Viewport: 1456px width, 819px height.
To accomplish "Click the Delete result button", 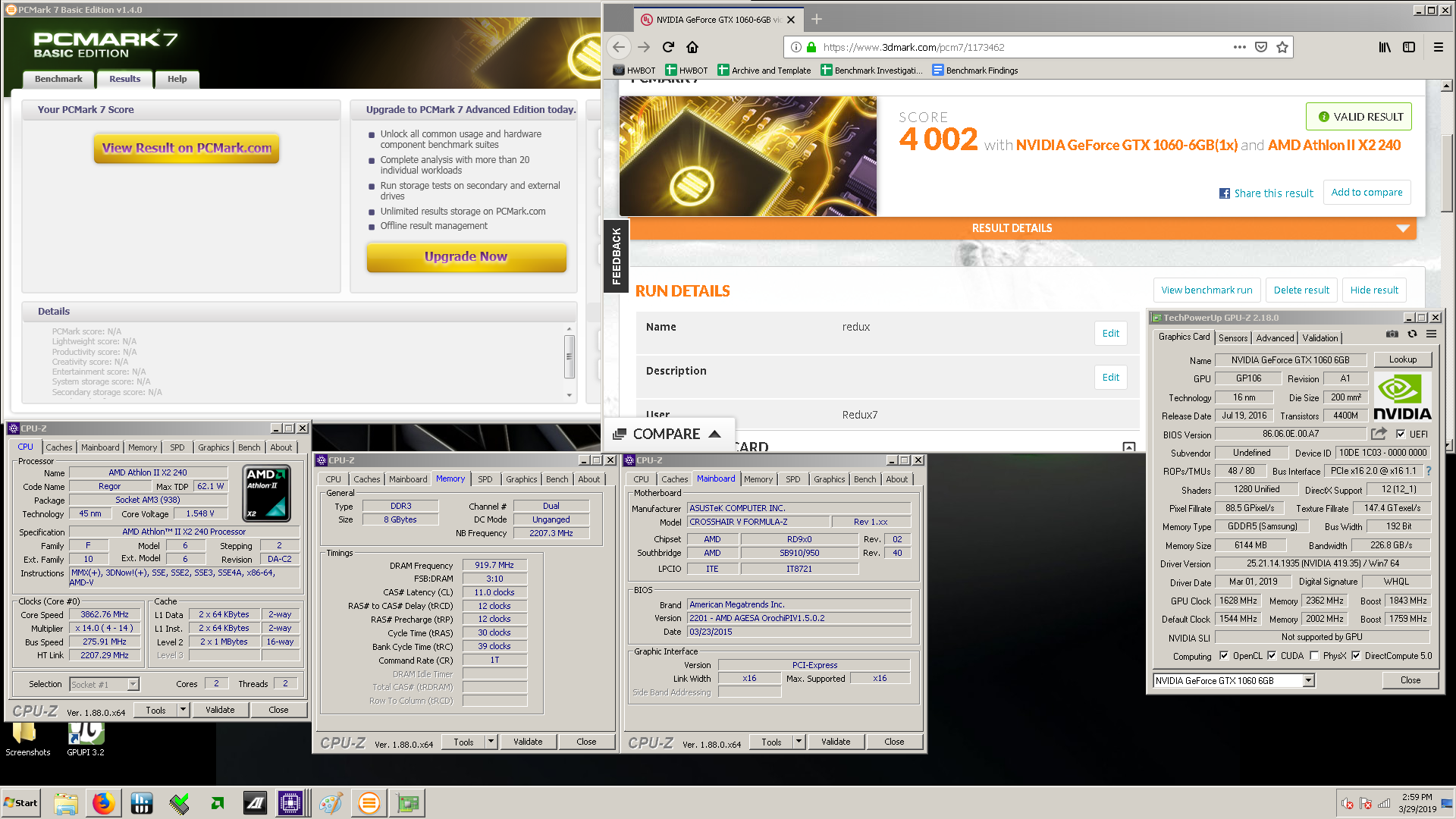I will click(x=1301, y=290).
